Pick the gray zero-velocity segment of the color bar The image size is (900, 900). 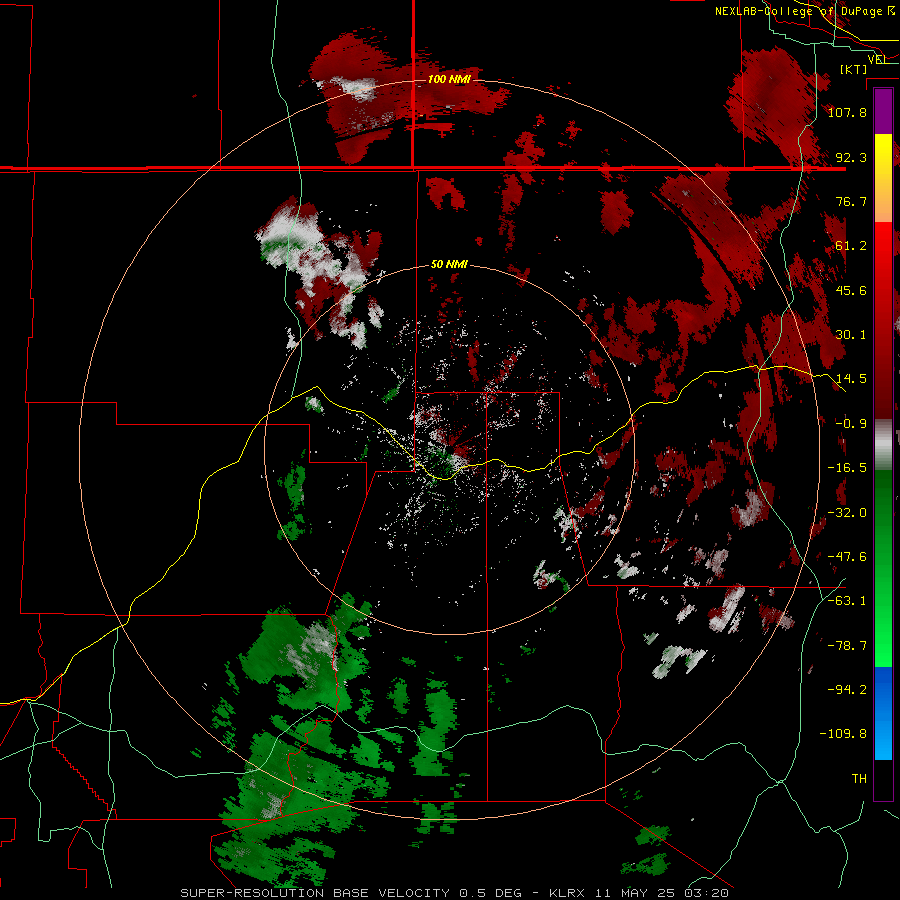(883, 445)
